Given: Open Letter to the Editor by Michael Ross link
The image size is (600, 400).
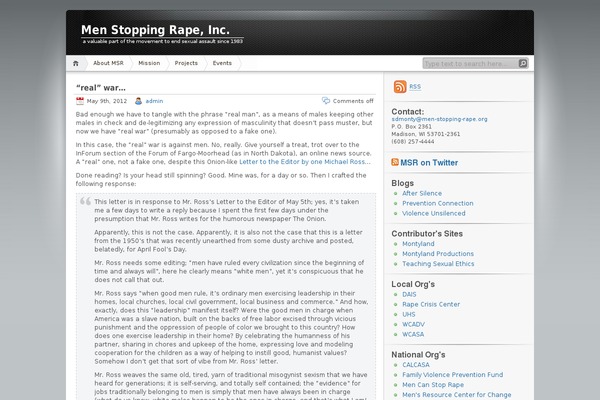Looking at the screenshot, I should tap(305, 162).
